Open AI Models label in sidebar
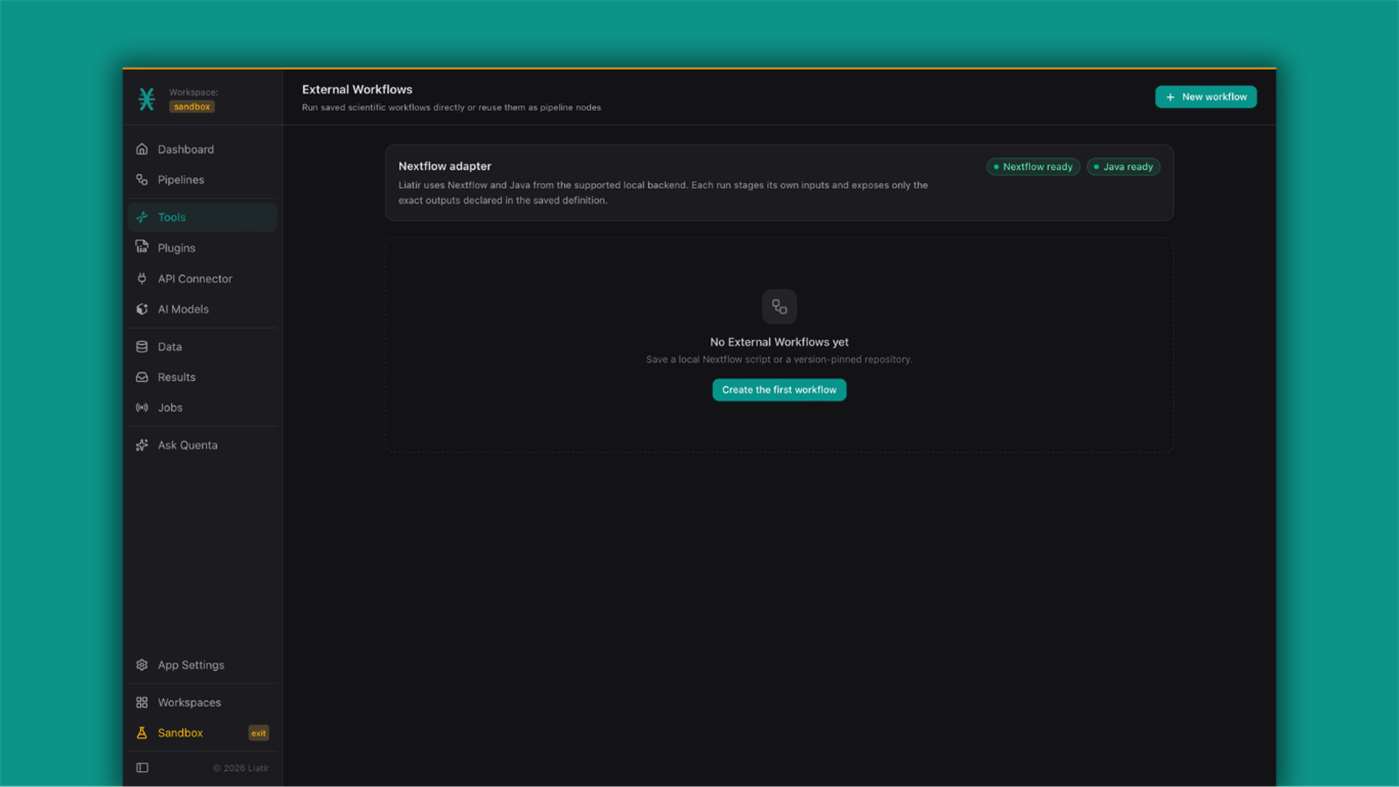 pyautogui.click(x=183, y=309)
